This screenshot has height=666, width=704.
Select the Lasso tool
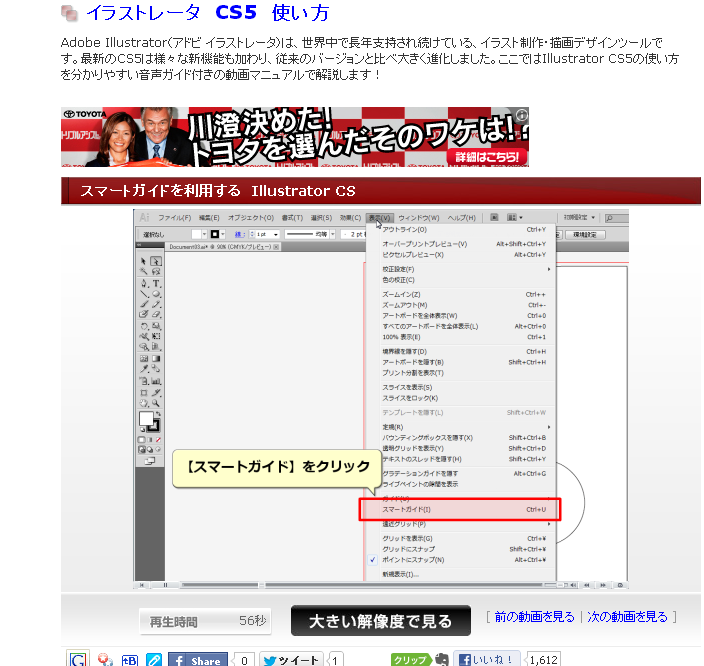156,271
